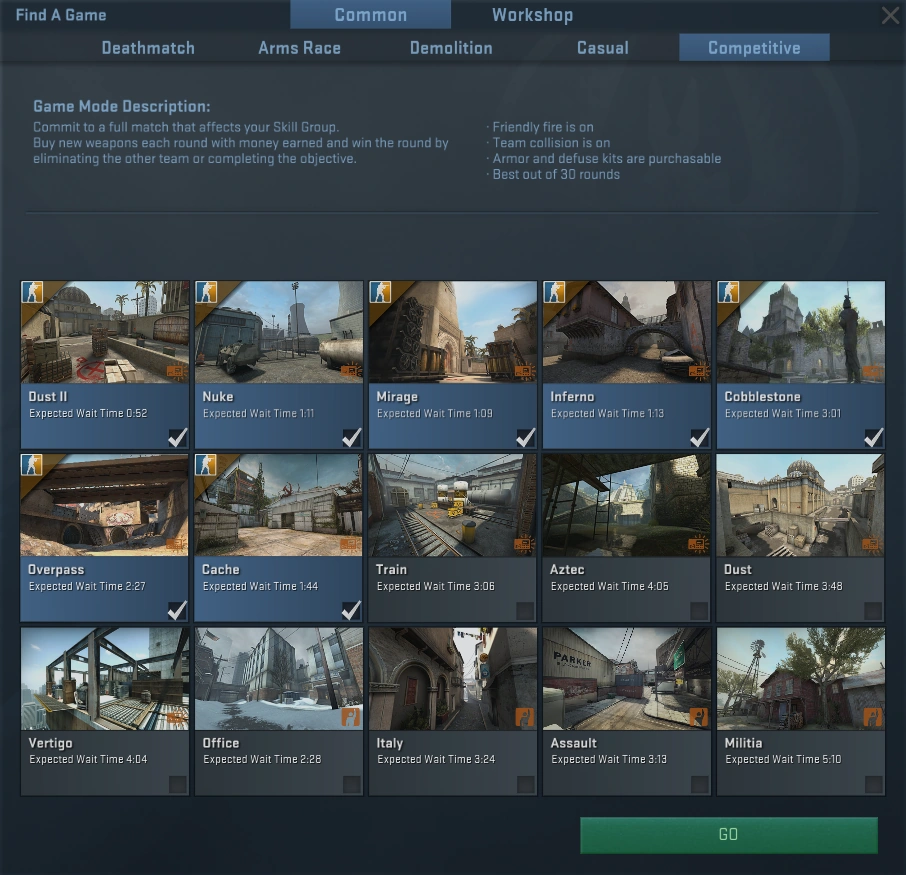Click the hostage icon on the Italy tile
The image size is (906, 875).
pyautogui.click(x=523, y=717)
